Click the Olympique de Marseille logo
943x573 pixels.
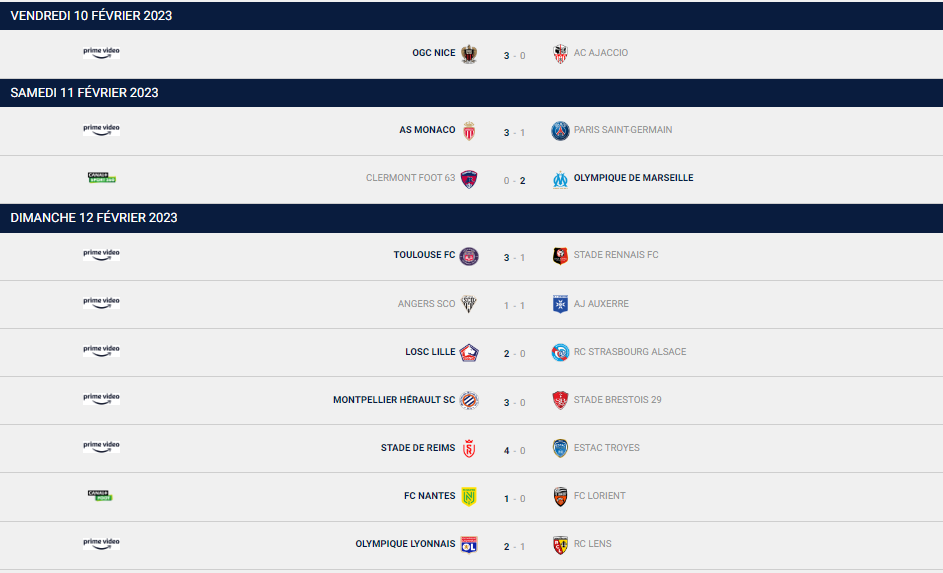560,179
